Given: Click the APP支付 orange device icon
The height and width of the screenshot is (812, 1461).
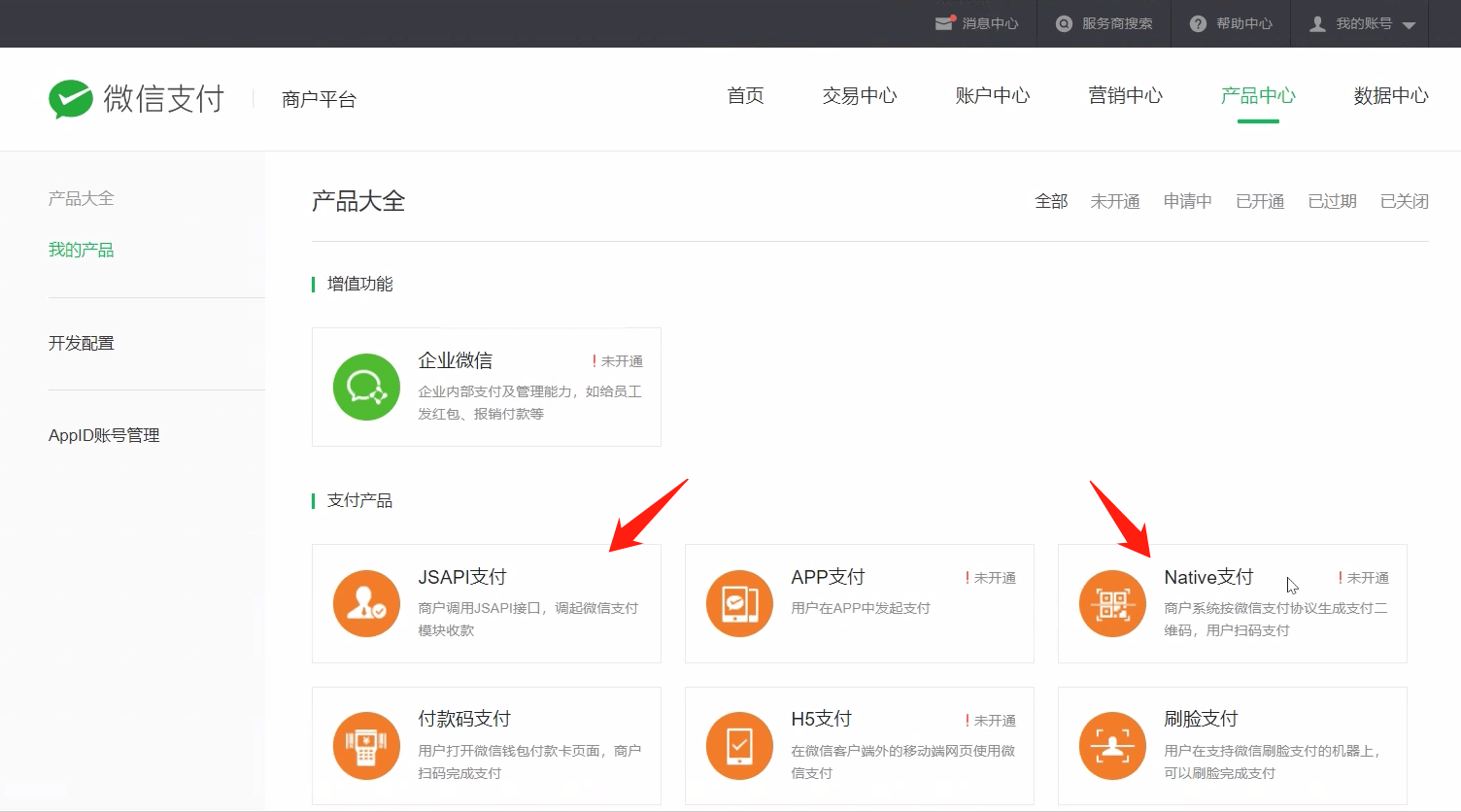Looking at the screenshot, I should pos(739,603).
